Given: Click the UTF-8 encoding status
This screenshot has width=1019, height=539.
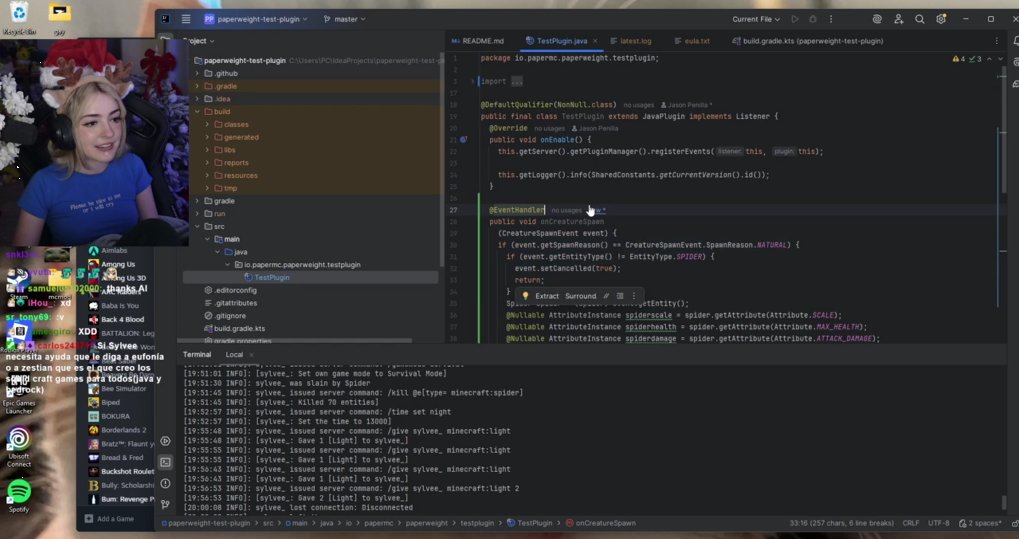Looking at the screenshot, I should click(x=938, y=523).
